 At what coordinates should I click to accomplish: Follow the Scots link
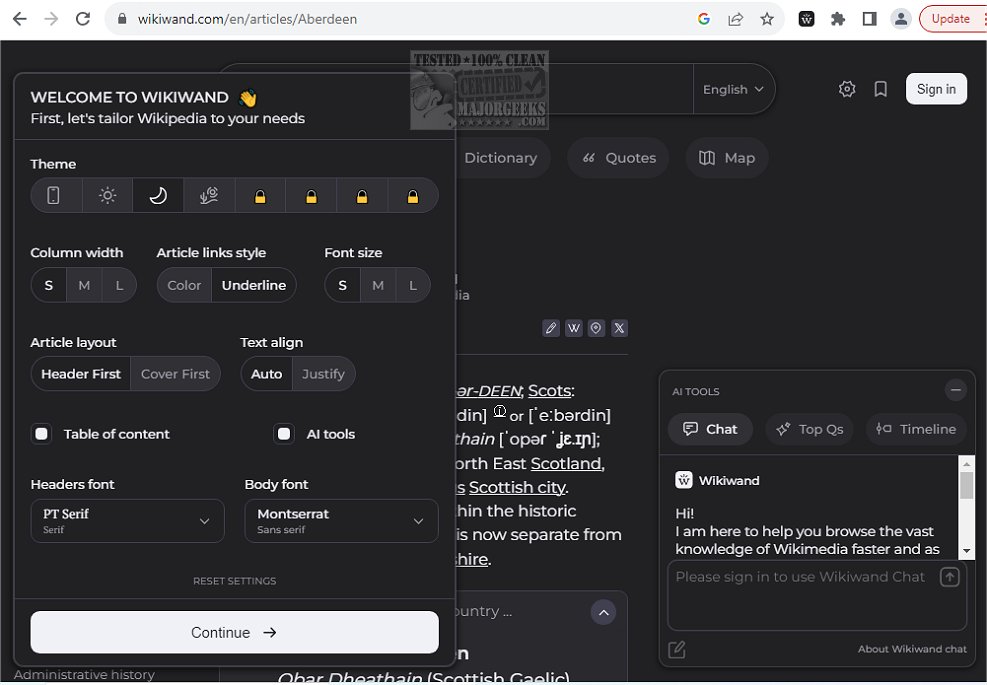click(549, 390)
